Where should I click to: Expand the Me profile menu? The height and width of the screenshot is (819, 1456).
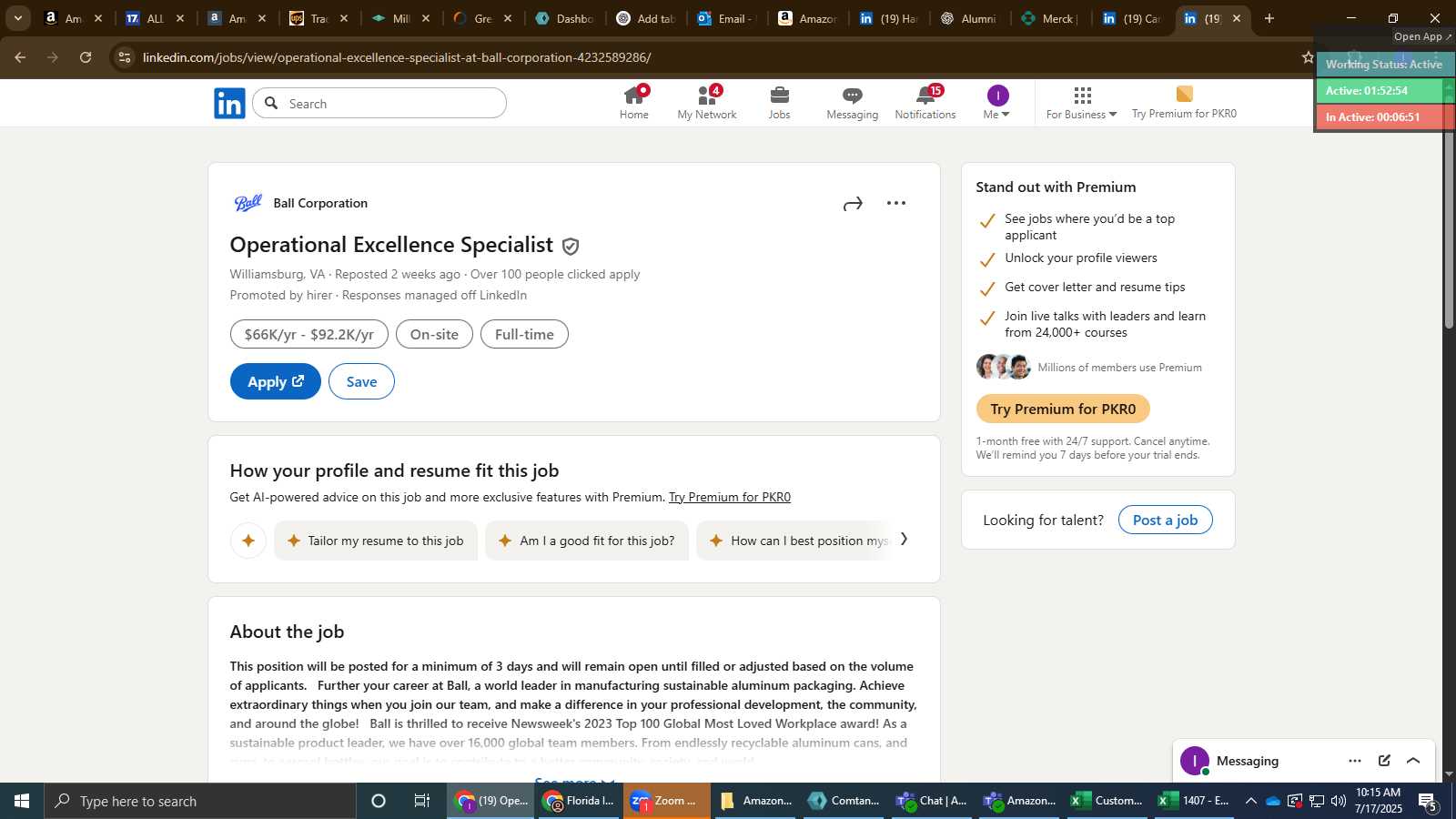pyautogui.click(x=997, y=103)
